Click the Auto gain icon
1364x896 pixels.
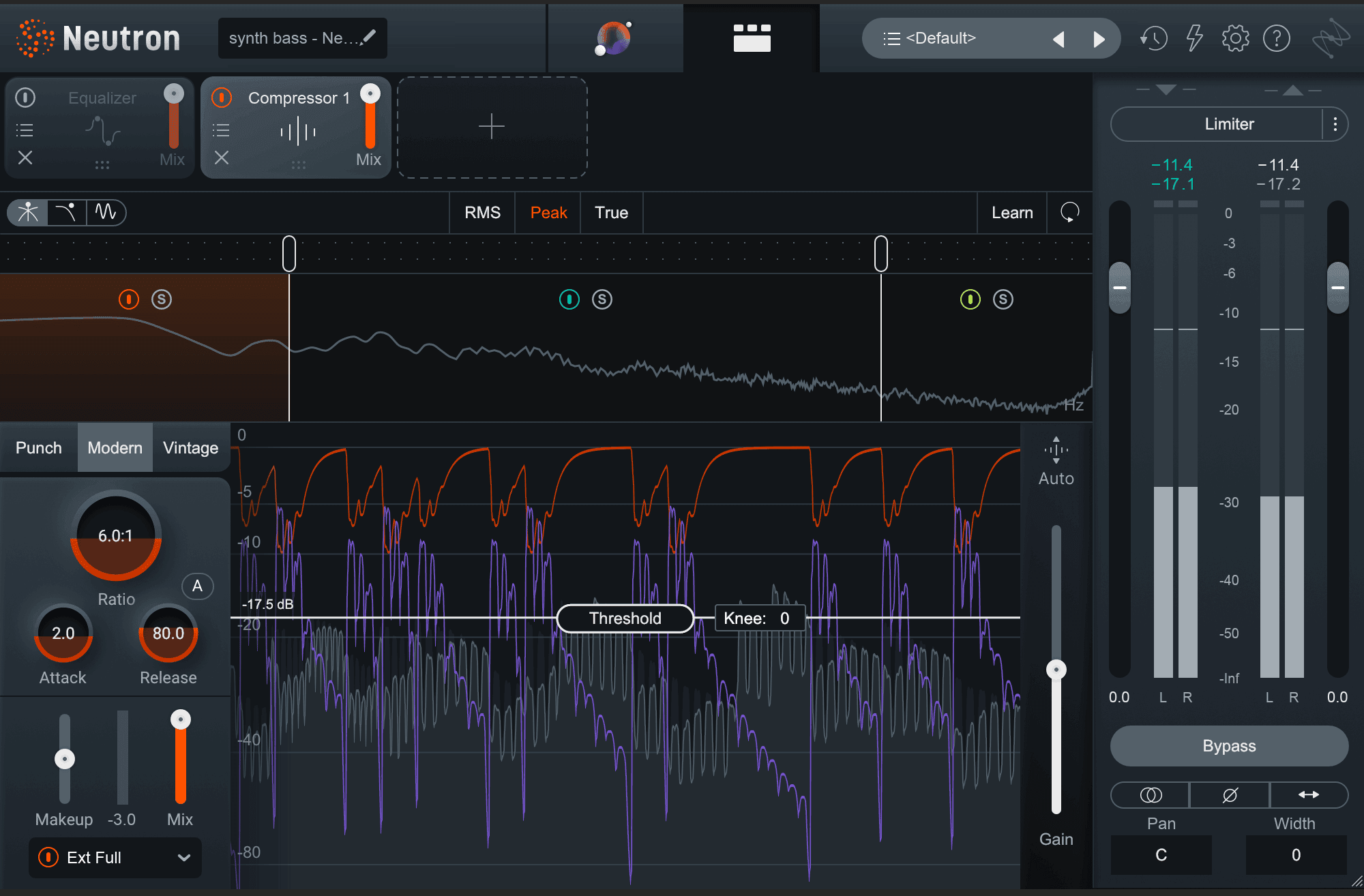pos(1056,450)
